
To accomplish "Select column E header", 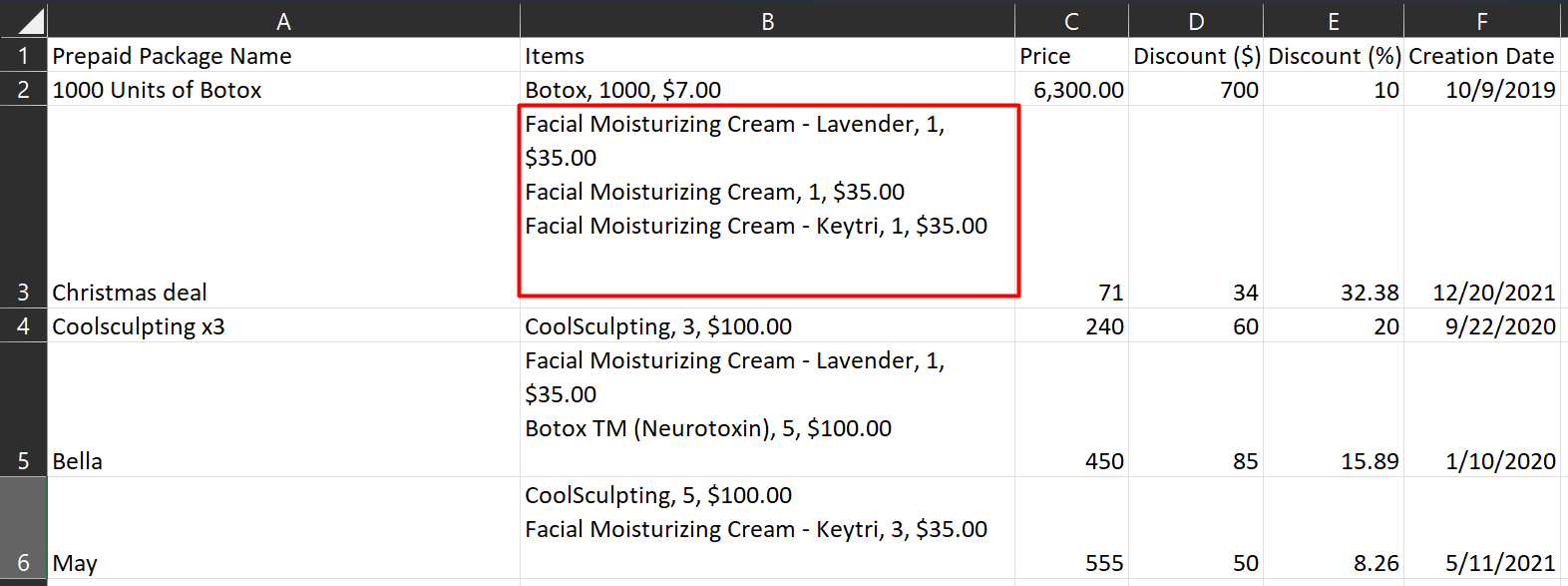I will (x=1334, y=20).
